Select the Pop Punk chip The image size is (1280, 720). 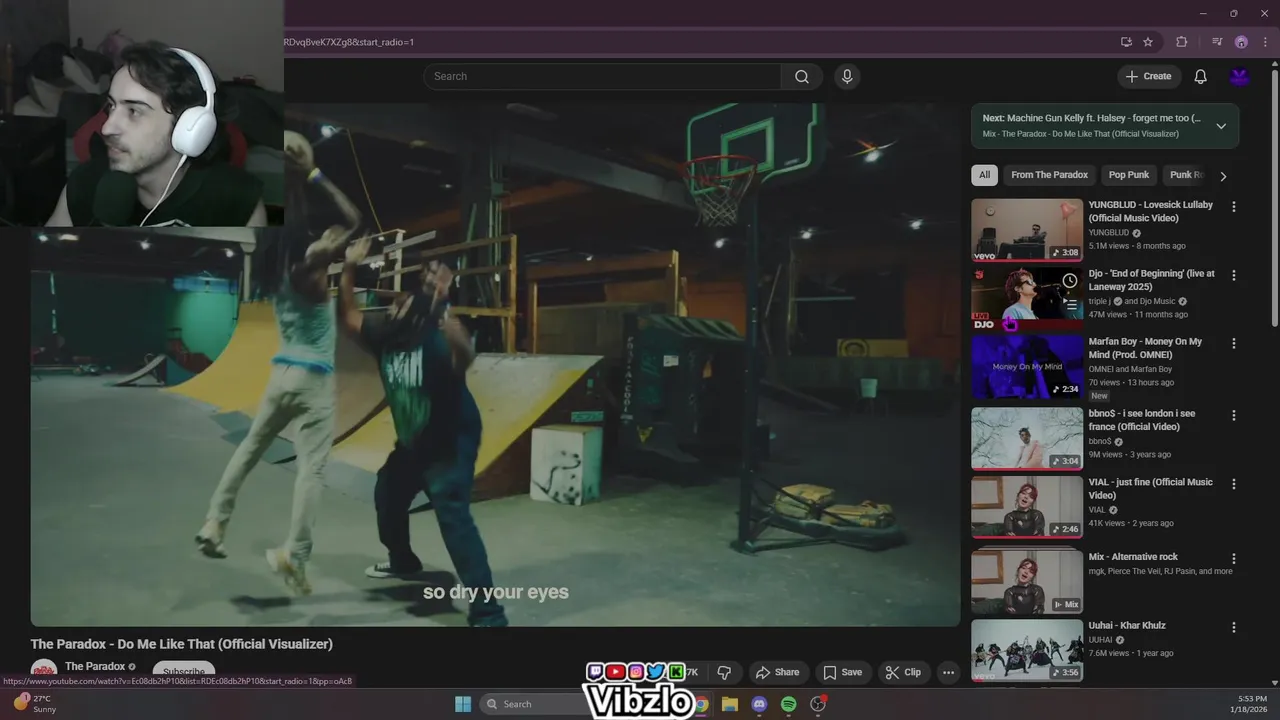pos(1129,175)
